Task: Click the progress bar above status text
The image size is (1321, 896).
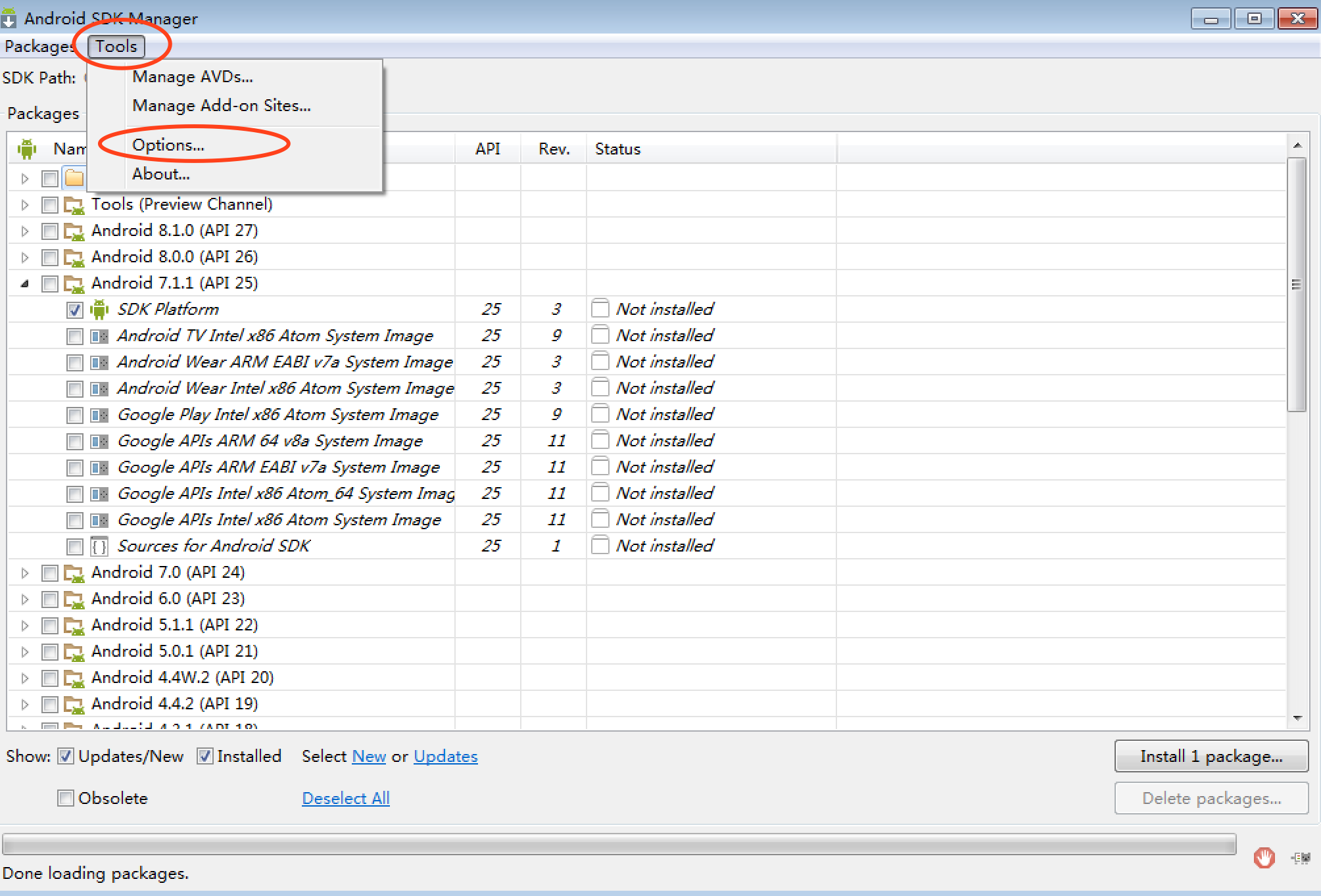Action: (x=619, y=844)
